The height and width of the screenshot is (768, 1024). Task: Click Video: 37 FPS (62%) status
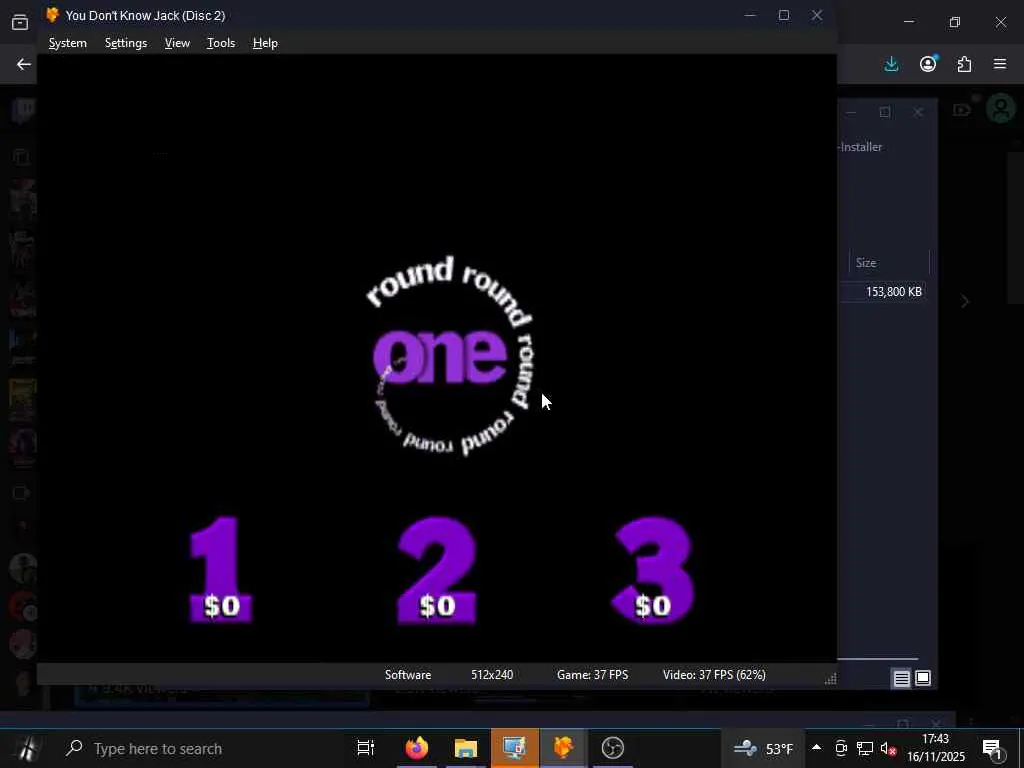714,675
